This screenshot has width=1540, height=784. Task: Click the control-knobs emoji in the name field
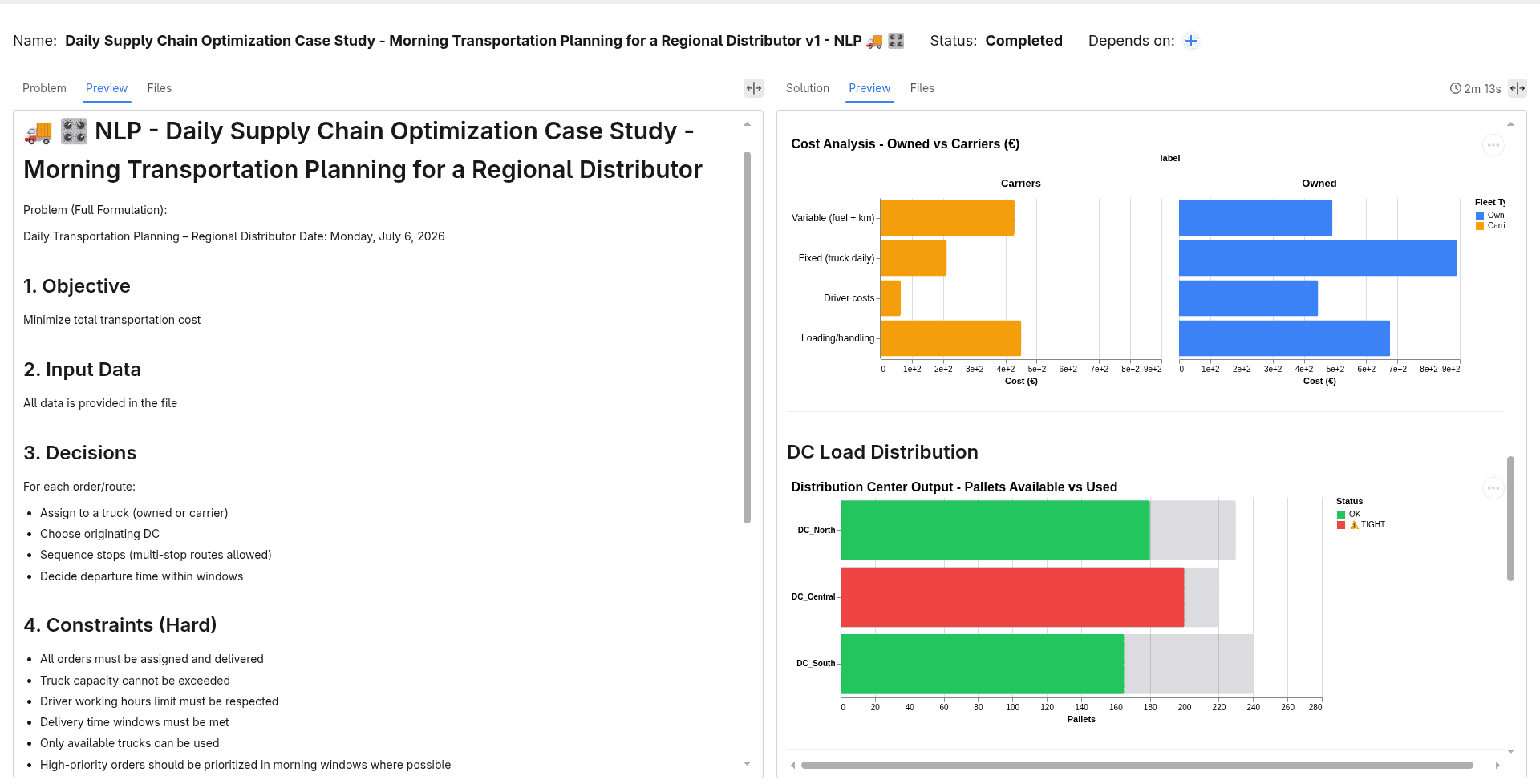tap(896, 41)
